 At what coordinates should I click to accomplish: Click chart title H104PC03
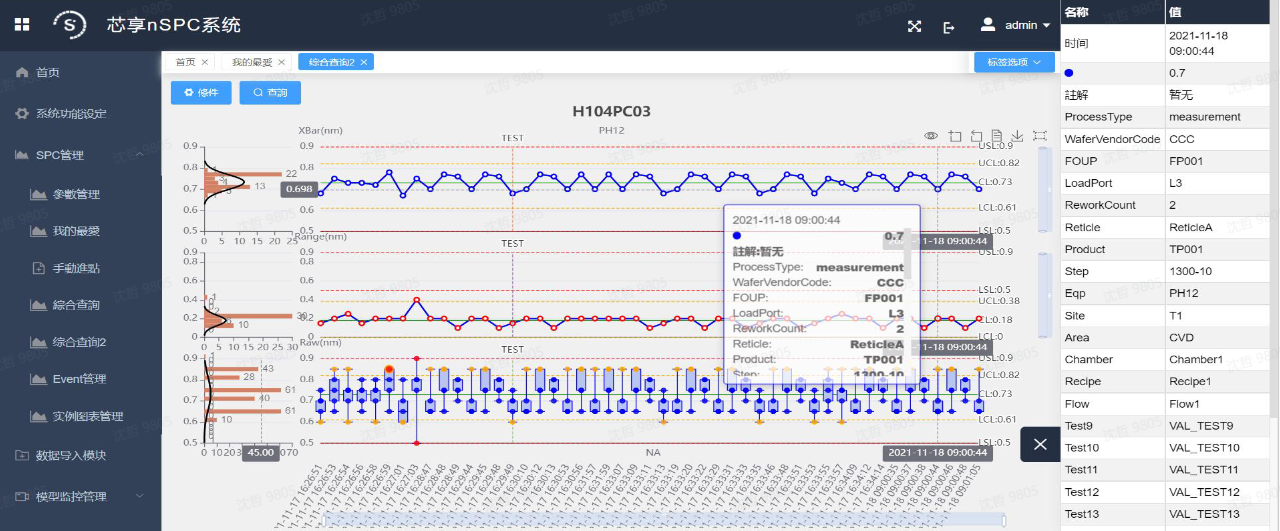point(611,111)
